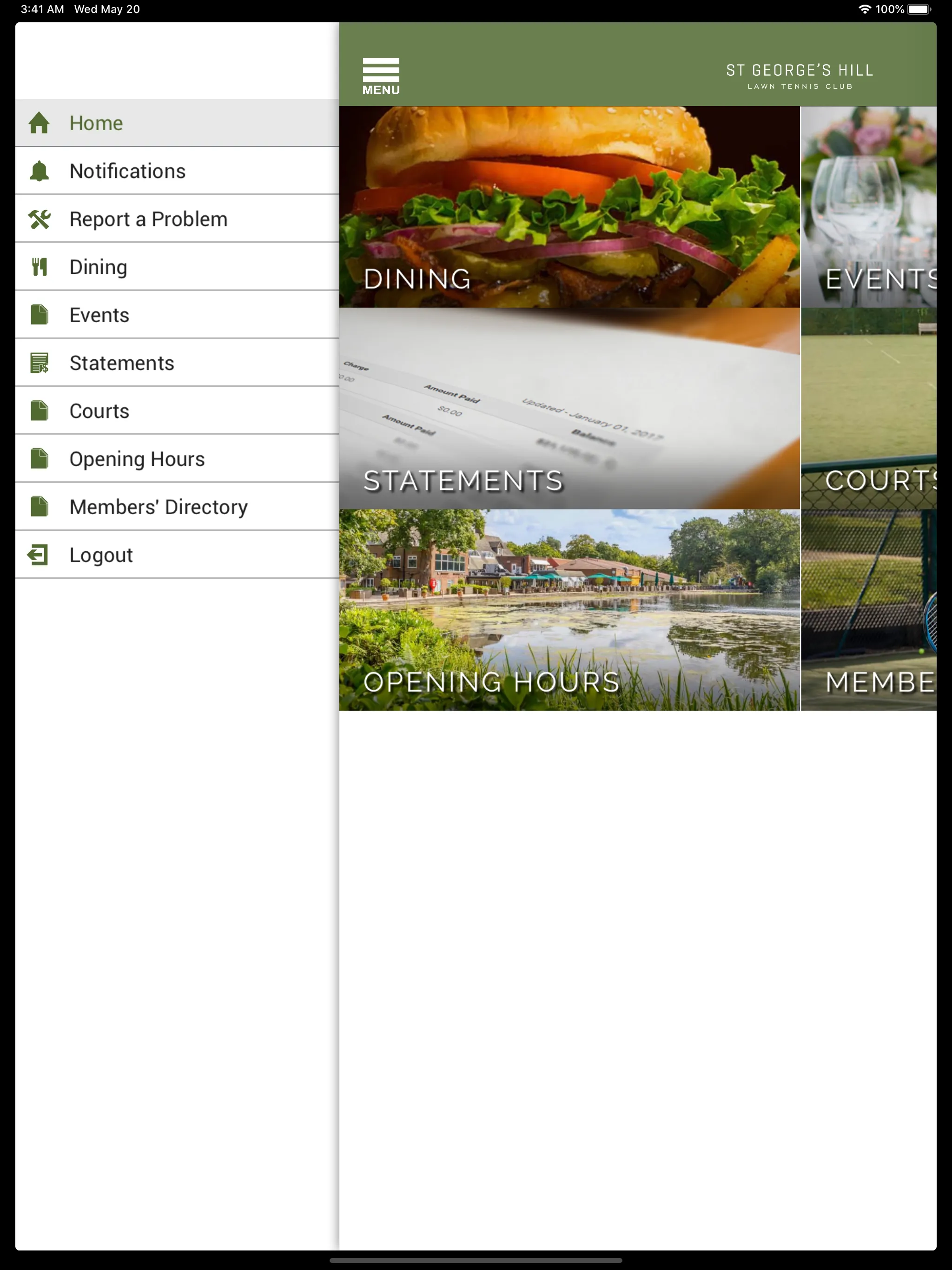Click the Events document icon
Viewport: 952px width, 1270px height.
[40, 315]
